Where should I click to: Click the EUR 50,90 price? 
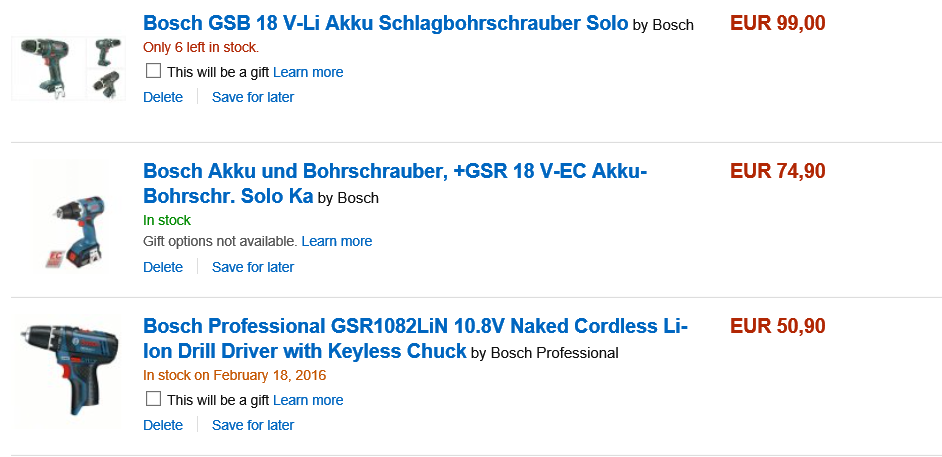[778, 325]
